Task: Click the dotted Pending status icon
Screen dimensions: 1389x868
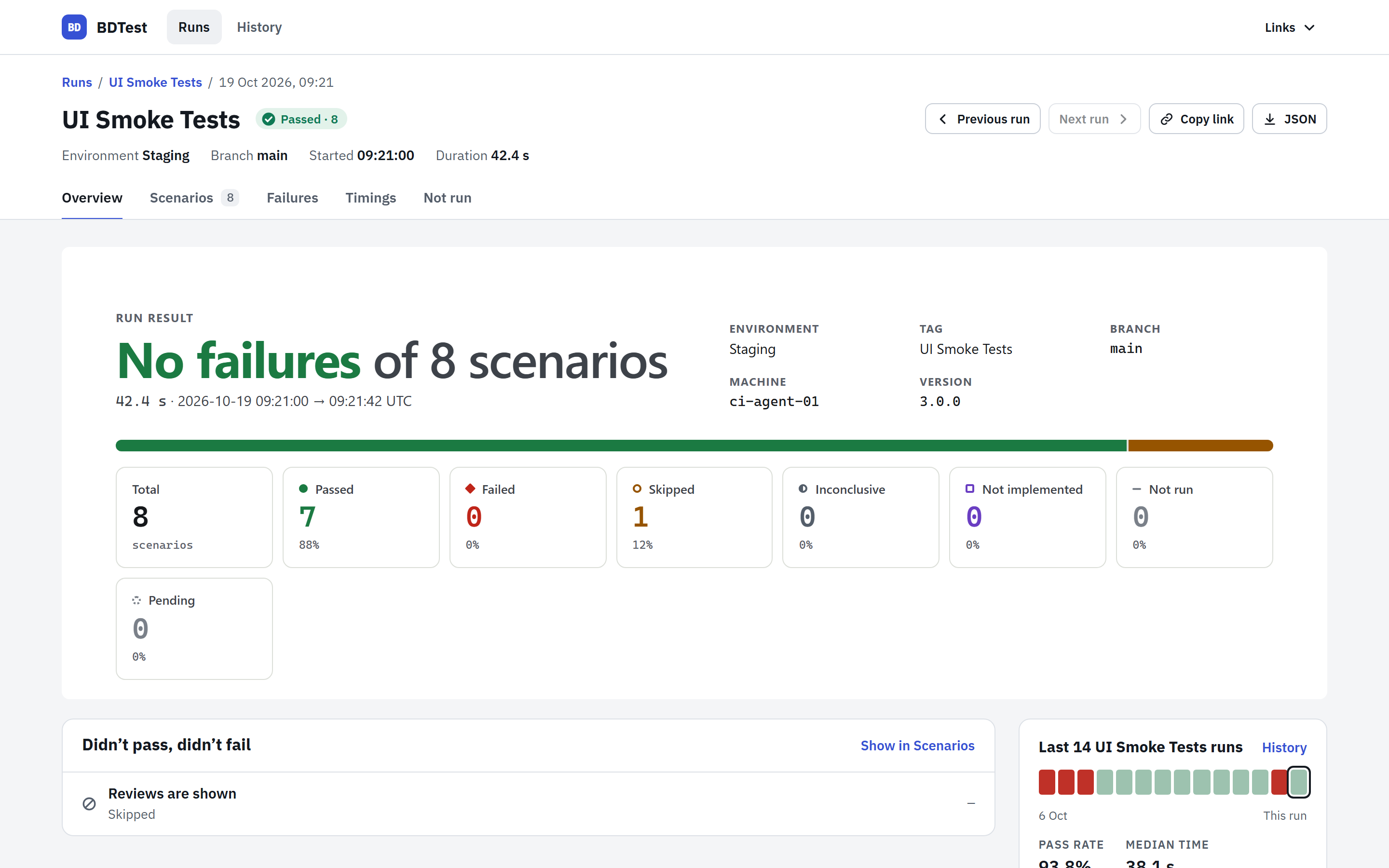Action: point(136,600)
